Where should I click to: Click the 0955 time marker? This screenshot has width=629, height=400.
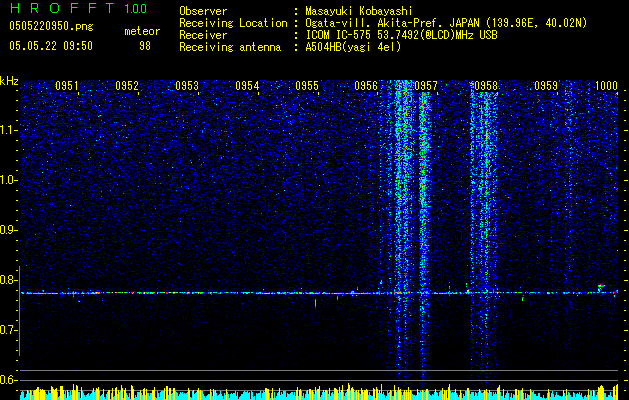pyautogui.click(x=307, y=86)
